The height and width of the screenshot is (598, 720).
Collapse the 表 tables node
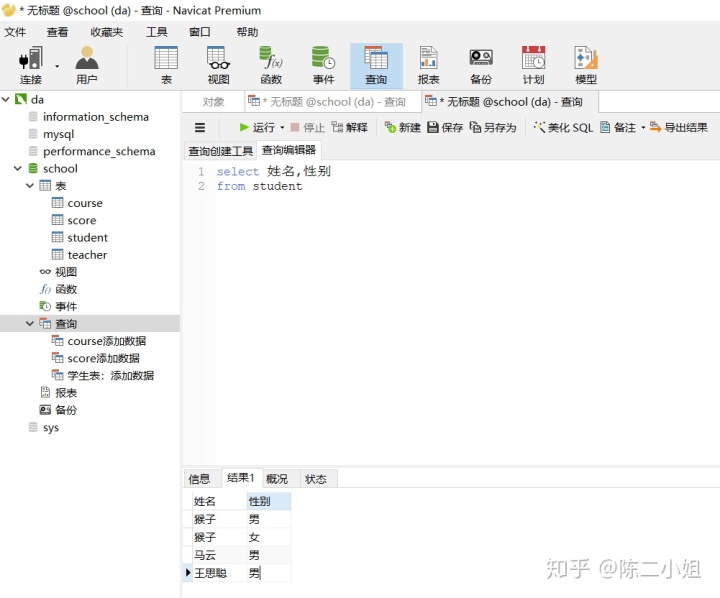click(x=30, y=186)
